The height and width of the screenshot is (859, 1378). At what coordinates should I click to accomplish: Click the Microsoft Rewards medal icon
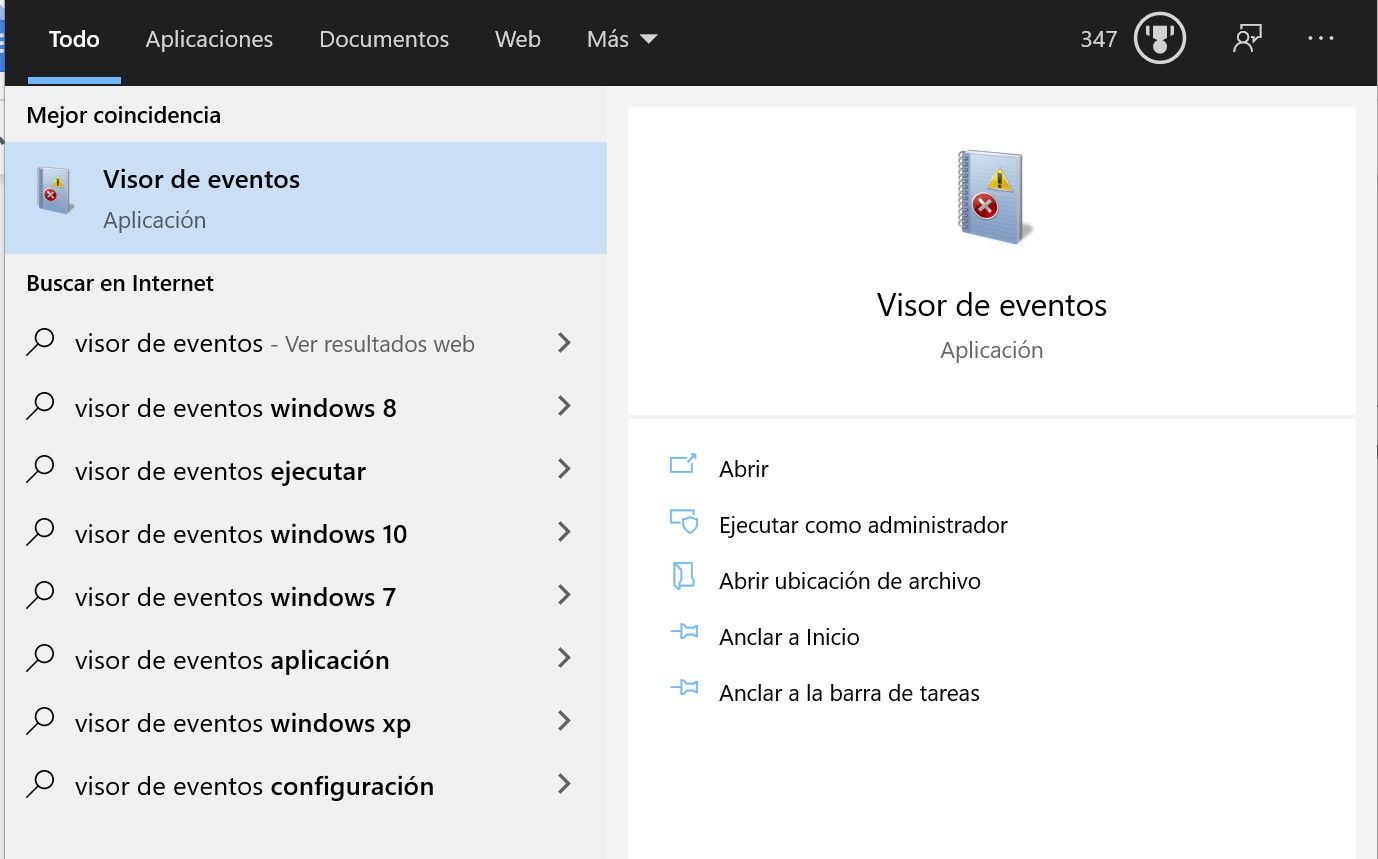pos(1159,40)
